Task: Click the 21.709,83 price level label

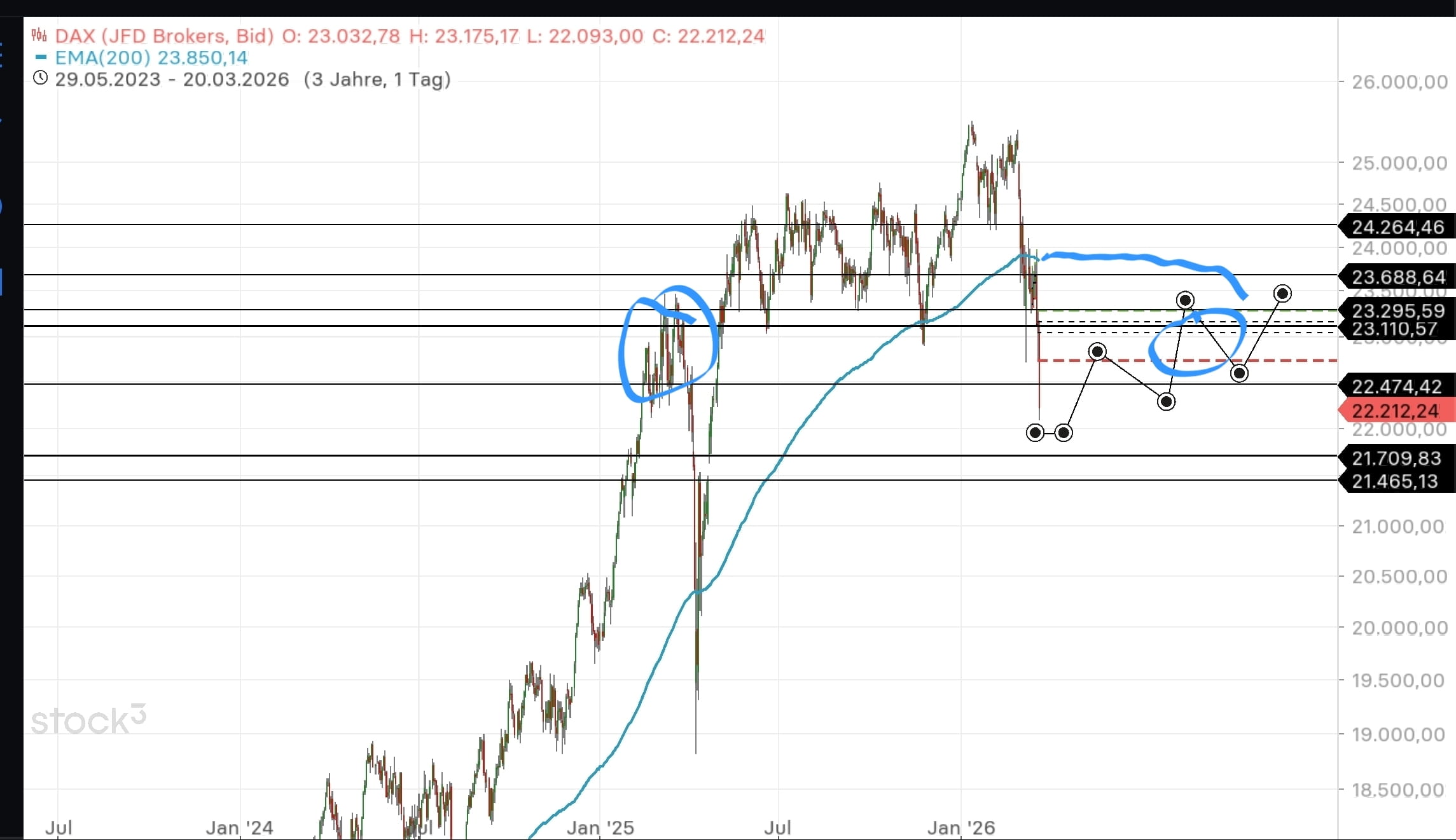Action: 1397,458
